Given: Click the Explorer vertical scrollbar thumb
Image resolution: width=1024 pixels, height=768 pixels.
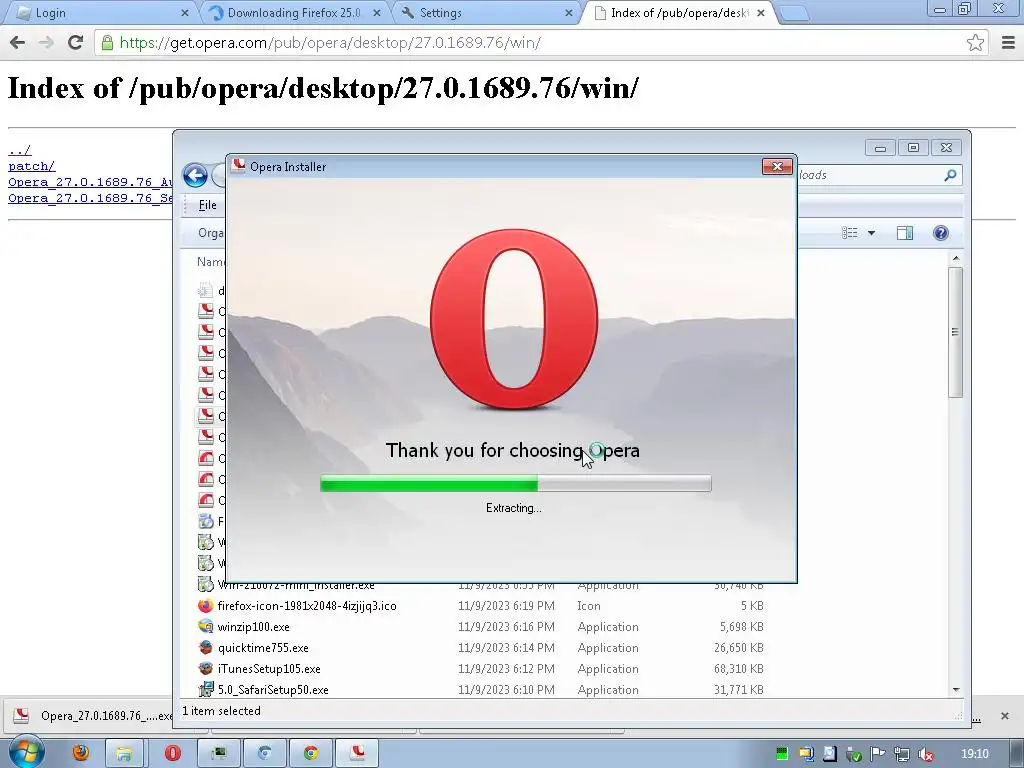Looking at the screenshot, I should pos(956,332).
